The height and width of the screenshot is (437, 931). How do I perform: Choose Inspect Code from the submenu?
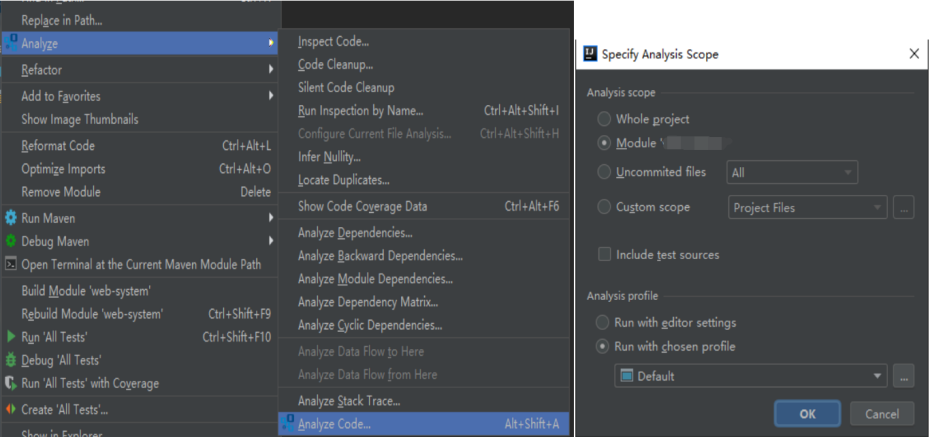click(x=333, y=42)
